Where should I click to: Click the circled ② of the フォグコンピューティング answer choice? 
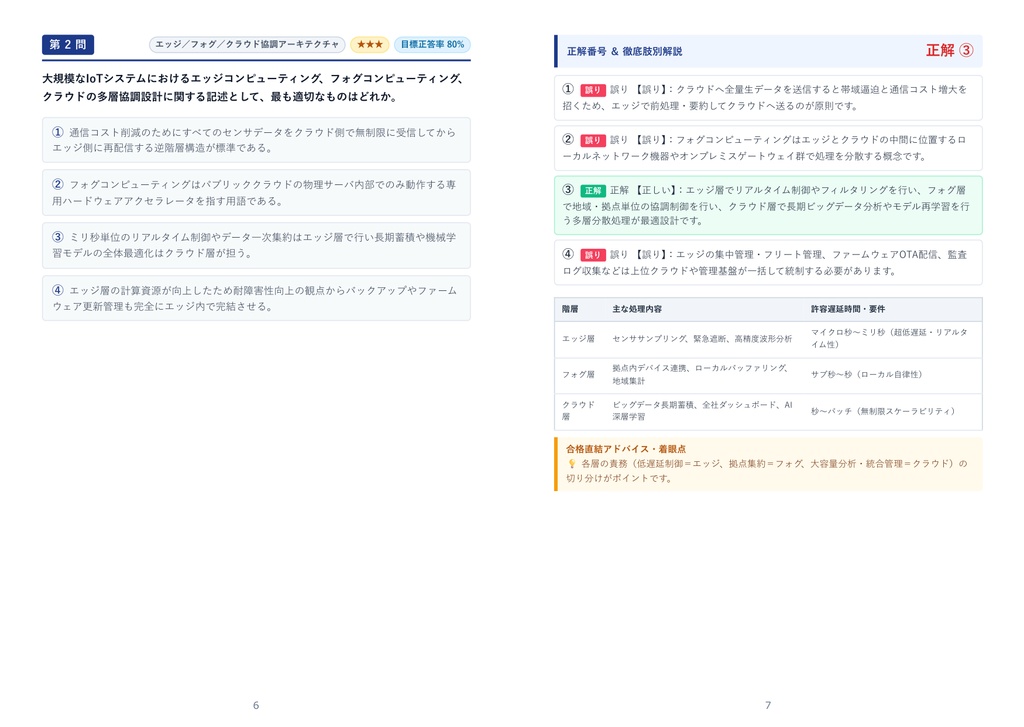57,185
